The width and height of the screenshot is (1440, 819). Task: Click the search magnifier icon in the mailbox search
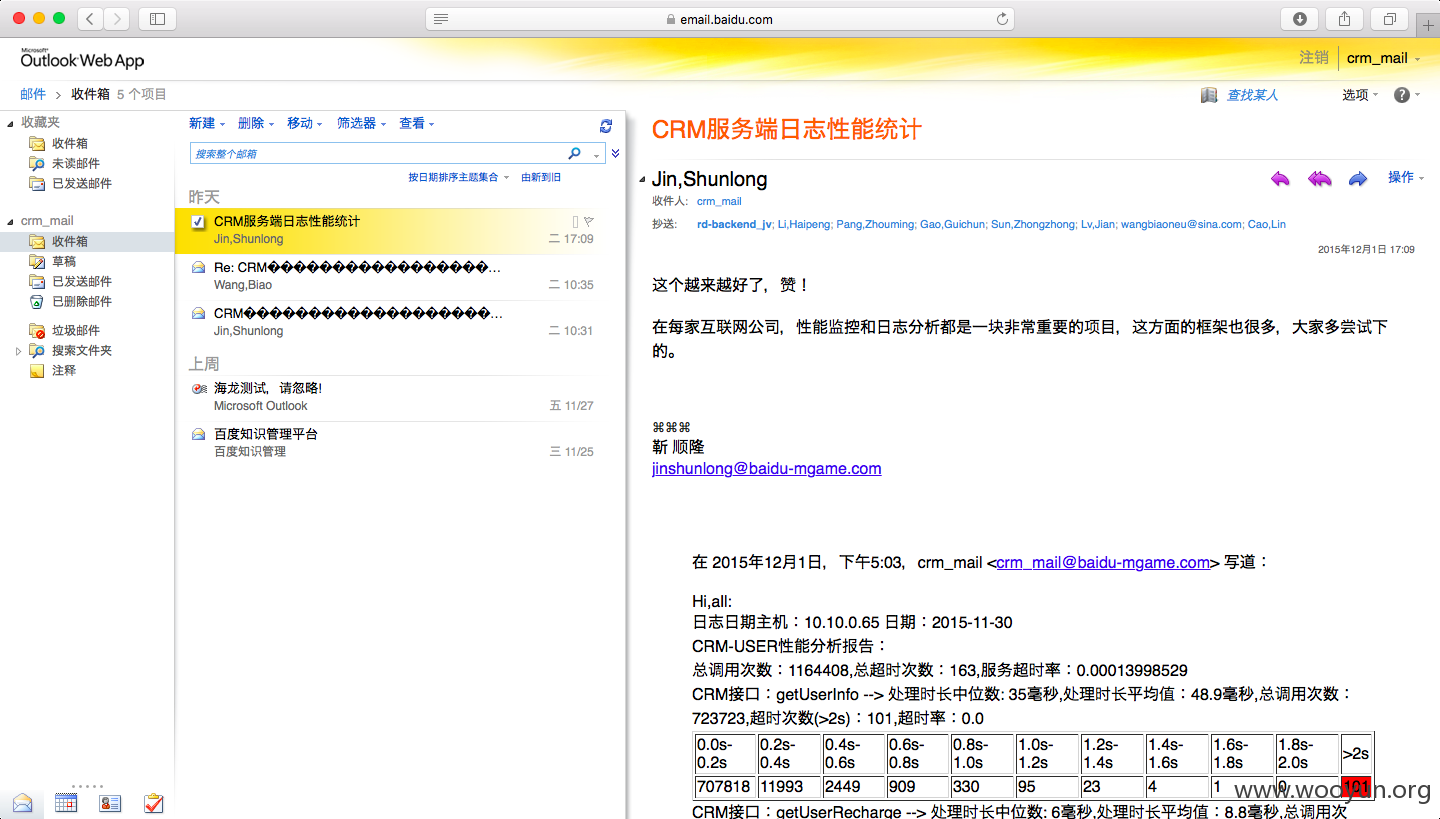[574, 154]
